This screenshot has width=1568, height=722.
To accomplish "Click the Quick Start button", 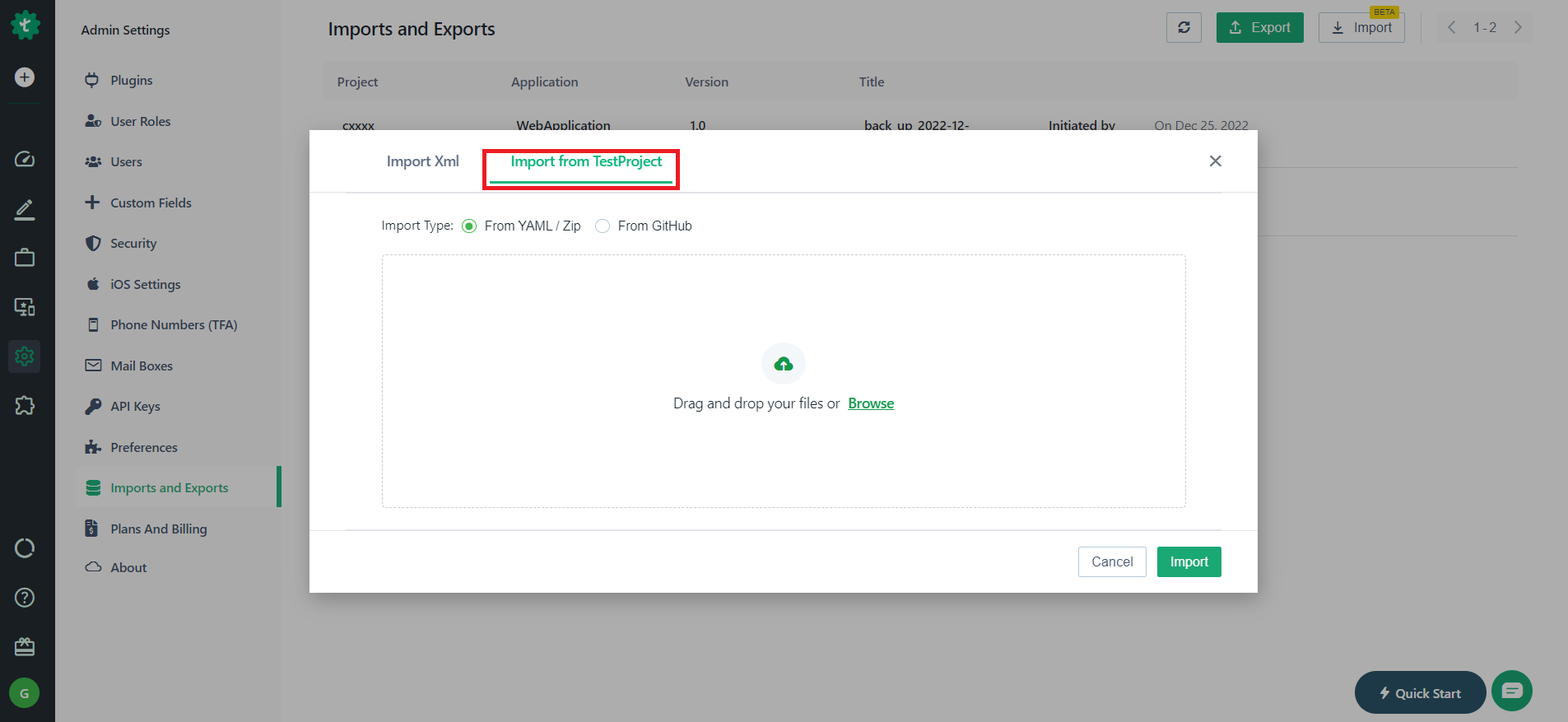I will click(1420, 693).
